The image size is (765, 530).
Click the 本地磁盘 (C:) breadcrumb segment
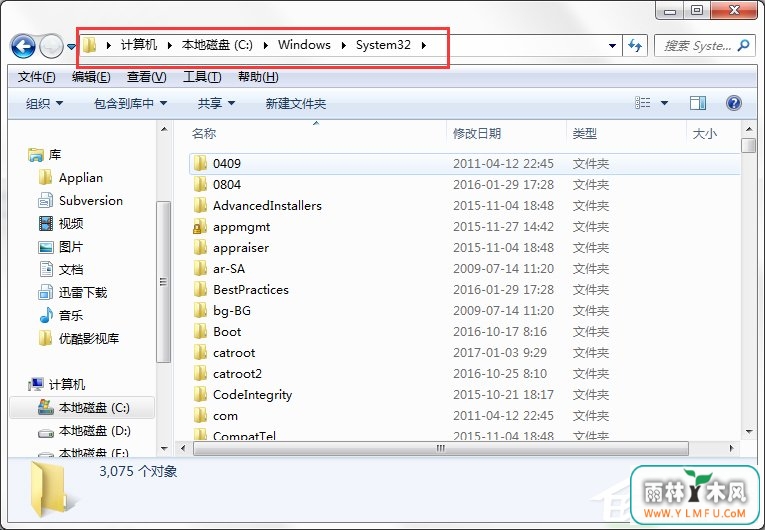[x=217, y=45]
